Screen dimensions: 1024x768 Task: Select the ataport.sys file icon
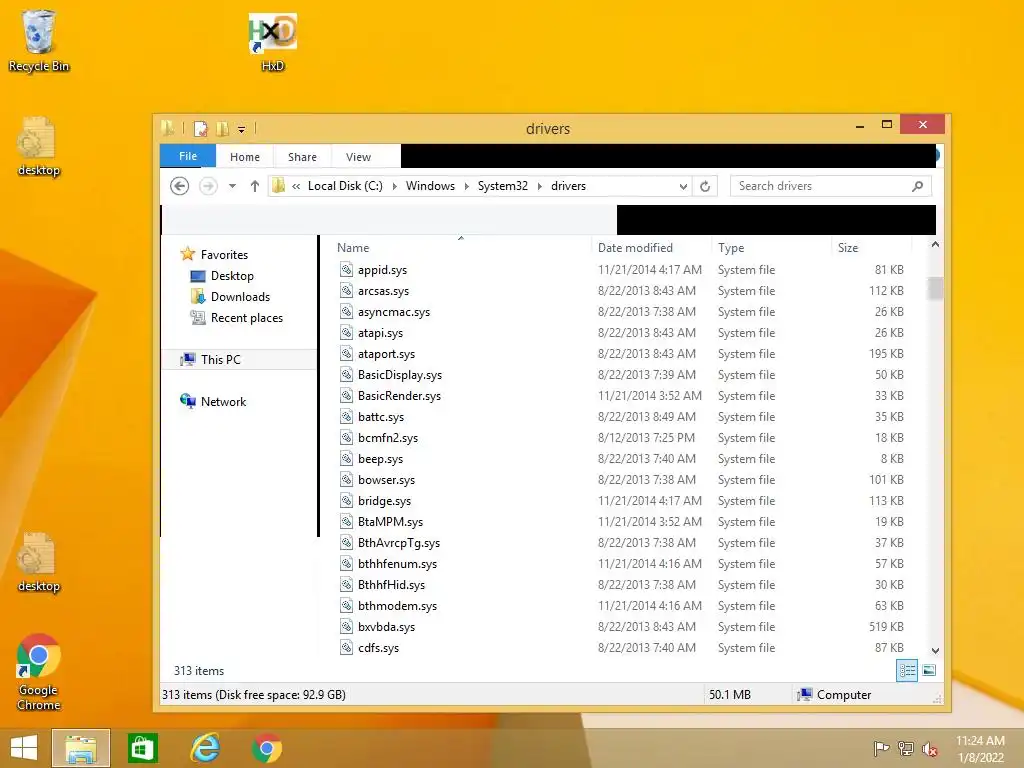346,353
